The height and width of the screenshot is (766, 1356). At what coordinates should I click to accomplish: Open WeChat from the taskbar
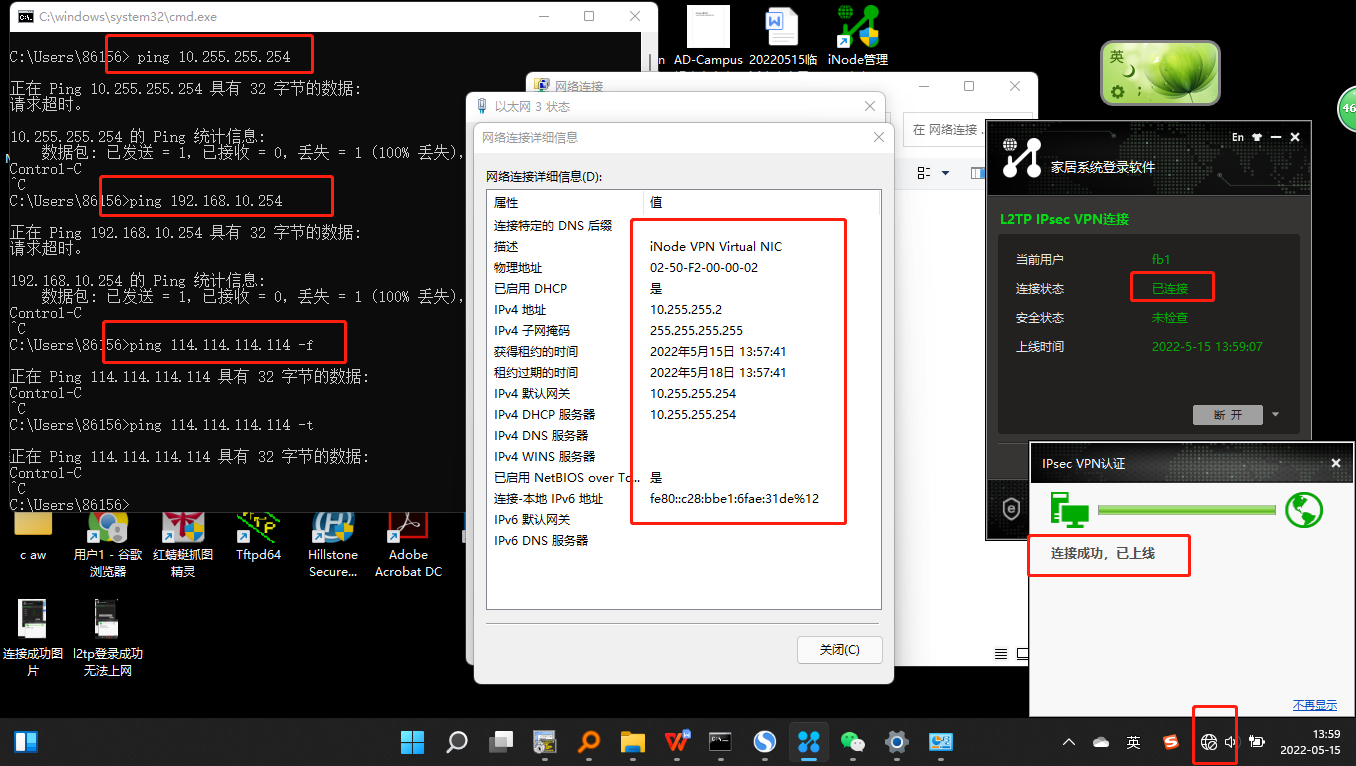point(852,742)
